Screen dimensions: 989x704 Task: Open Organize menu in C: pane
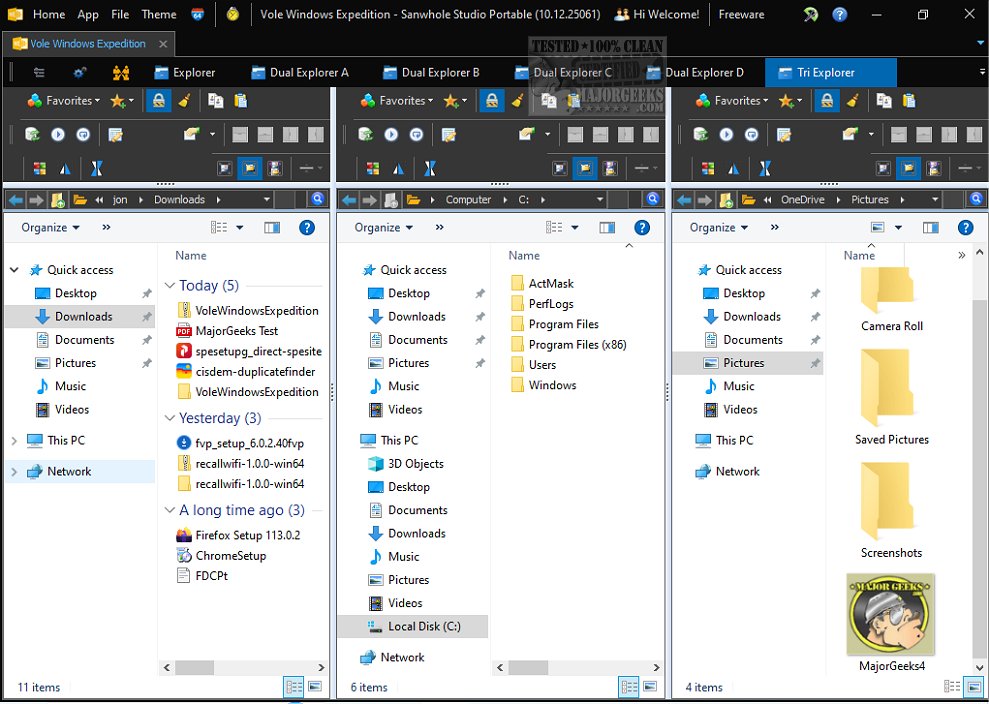[x=383, y=228]
